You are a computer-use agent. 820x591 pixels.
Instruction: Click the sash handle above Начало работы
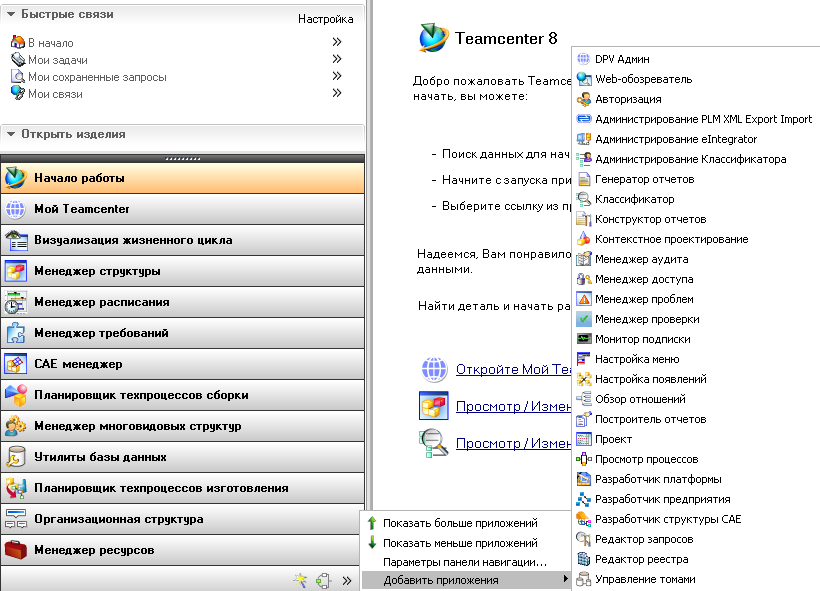[x=183, y=158]
